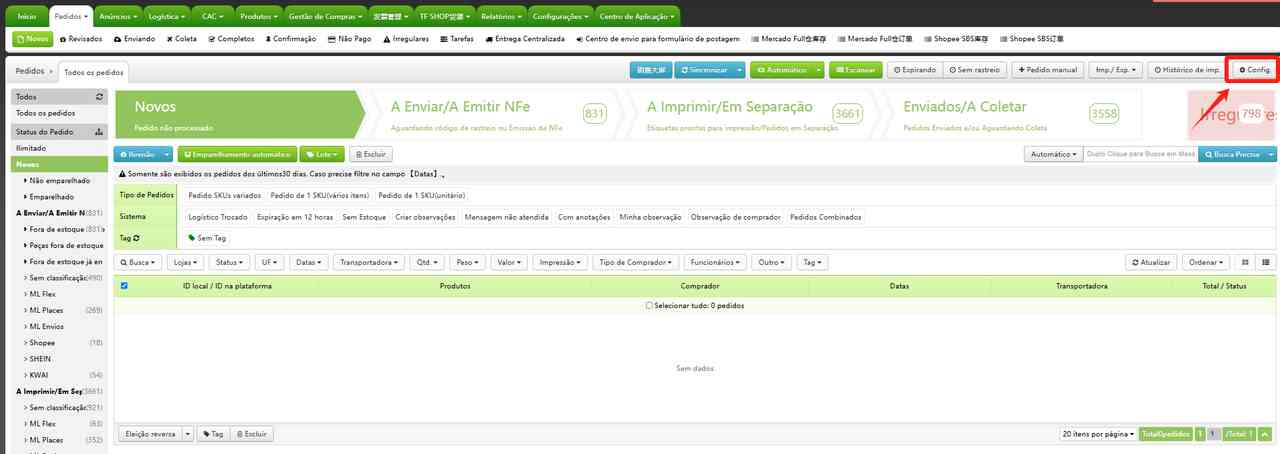Switch to the grid view layout icon

click(1245, 262)
